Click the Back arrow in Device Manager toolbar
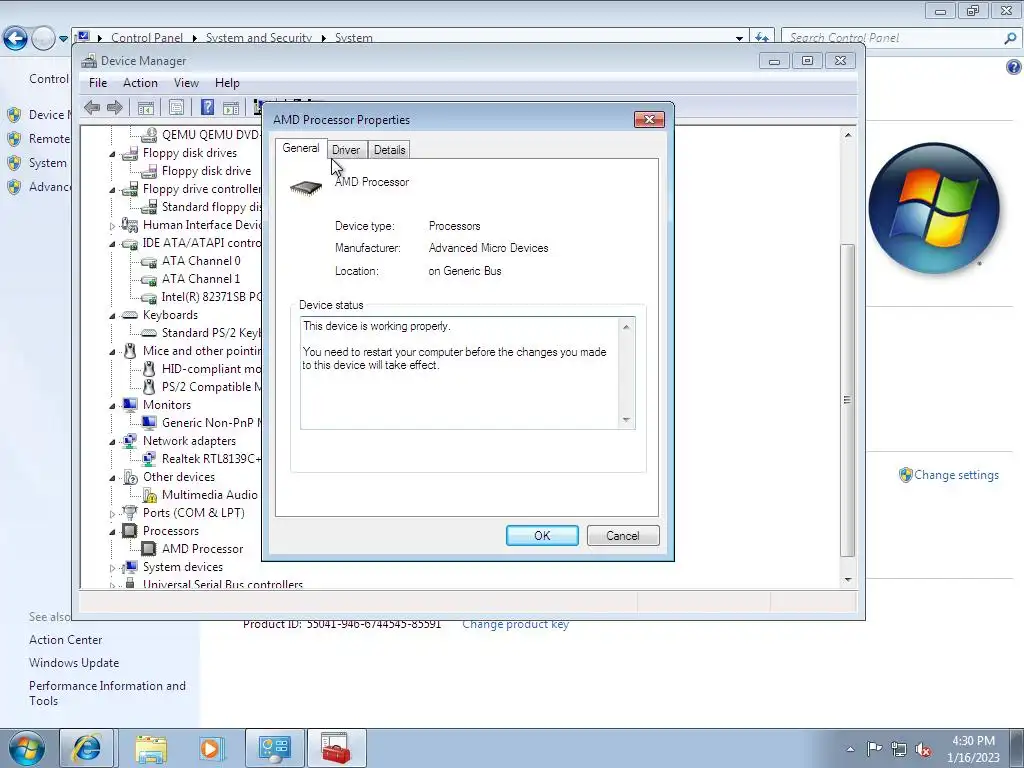The height and width of the screenshot is (768, 1024). (x=92, y=107)
